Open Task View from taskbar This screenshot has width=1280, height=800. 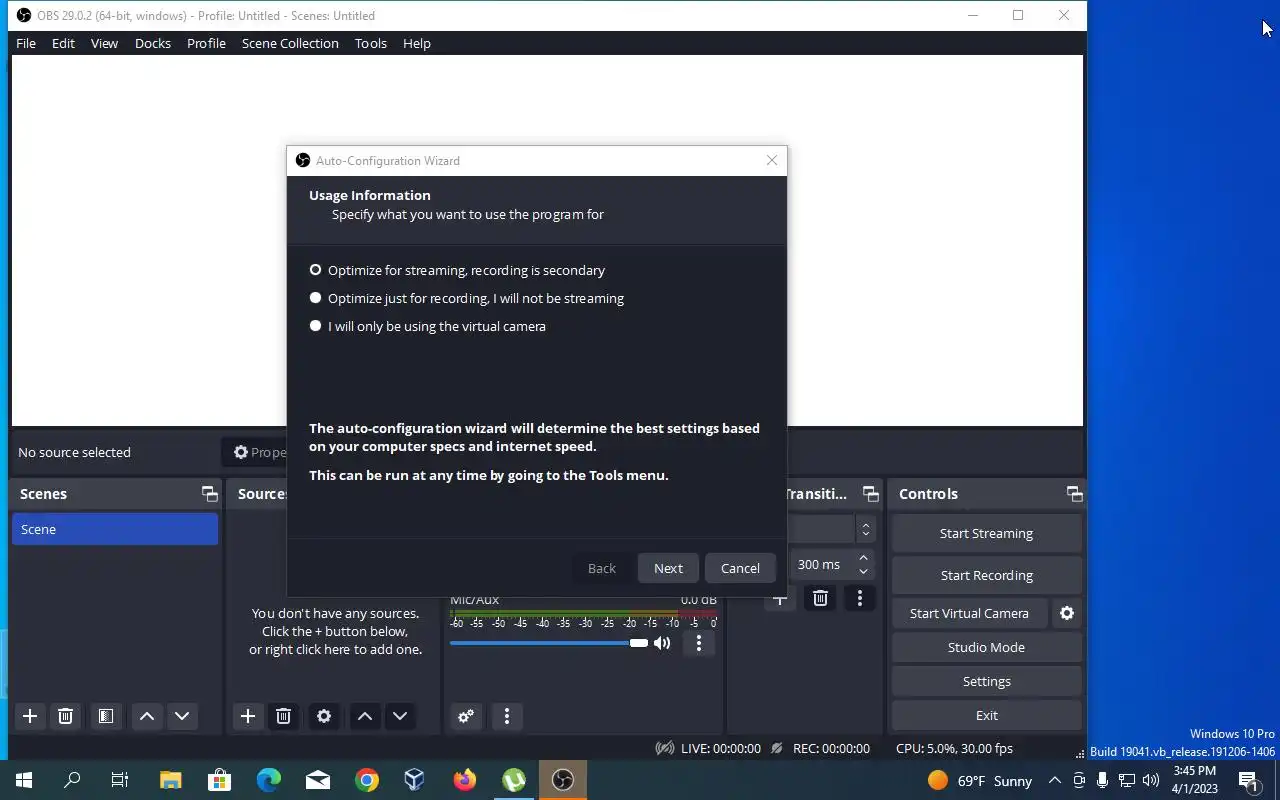(120, 780)
